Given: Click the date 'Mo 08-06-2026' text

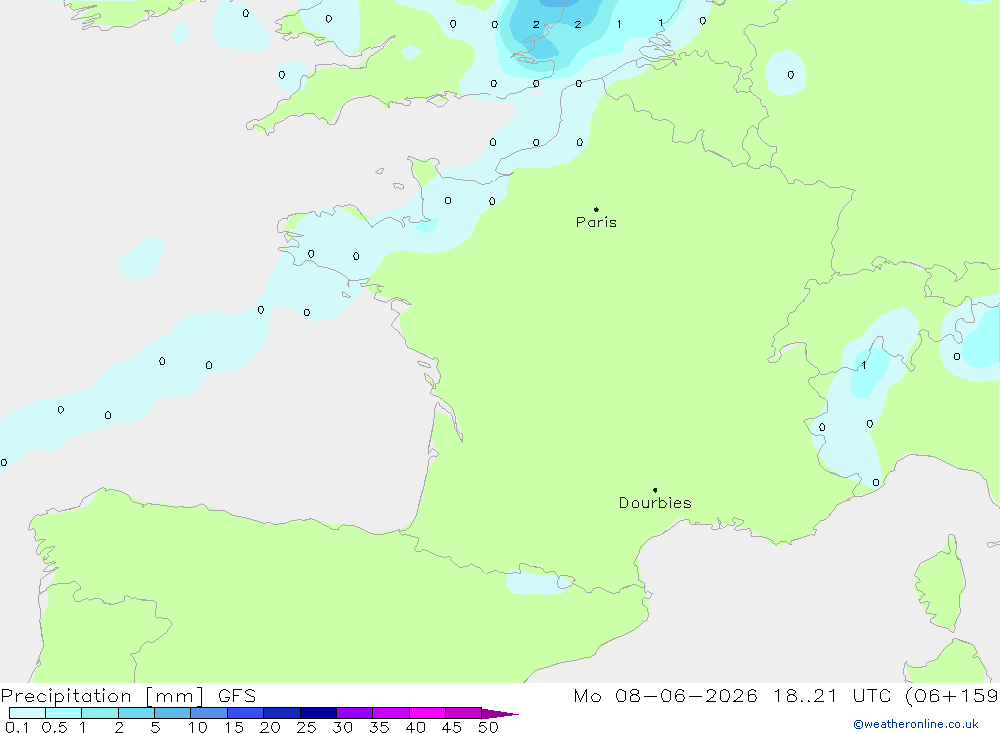Looking at the screenshot, I should (665, 696).
